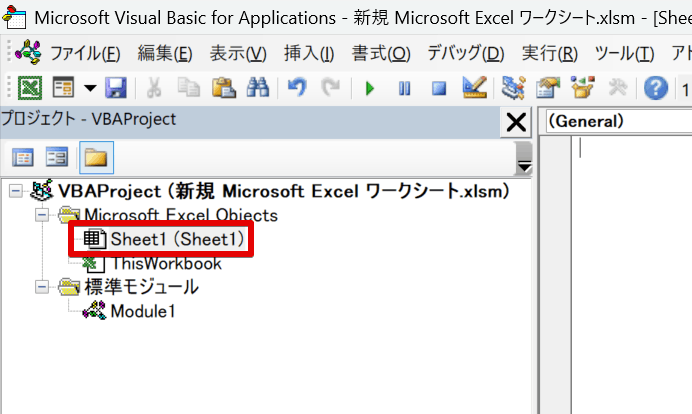This screenshot has width=692, height=414.
Task: Click the Redo arrow icon
Action: click(x=331, y=87)
